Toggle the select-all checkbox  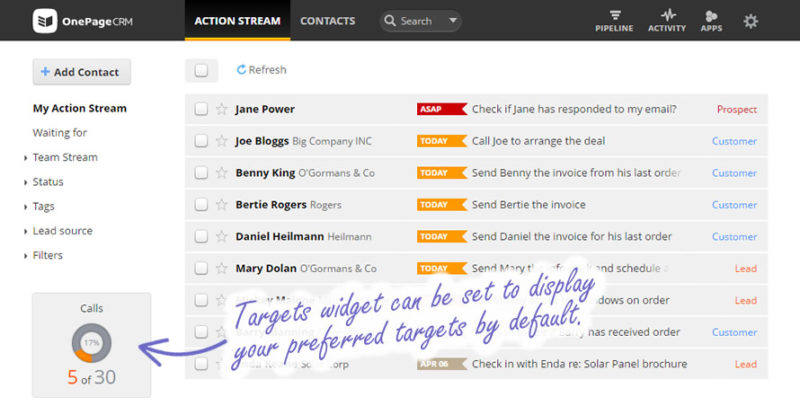pos(201,70)
